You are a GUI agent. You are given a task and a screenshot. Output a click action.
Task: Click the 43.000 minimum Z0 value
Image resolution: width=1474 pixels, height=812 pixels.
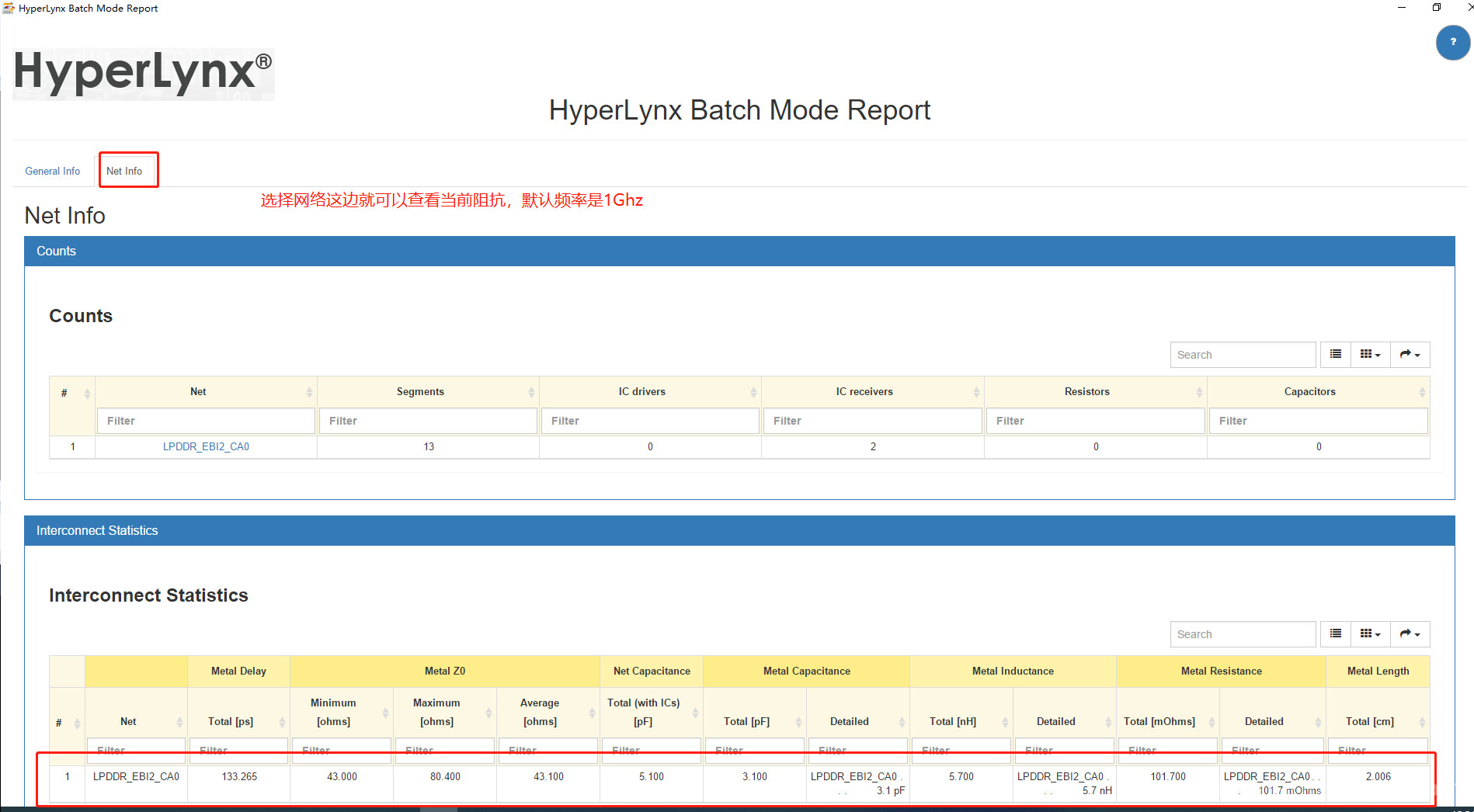click(x=342, y=776)
